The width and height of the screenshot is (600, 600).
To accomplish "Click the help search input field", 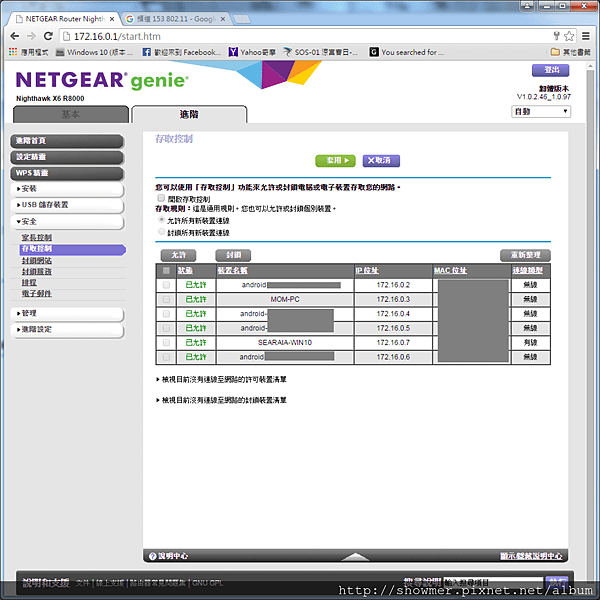I will click(494, 582).
